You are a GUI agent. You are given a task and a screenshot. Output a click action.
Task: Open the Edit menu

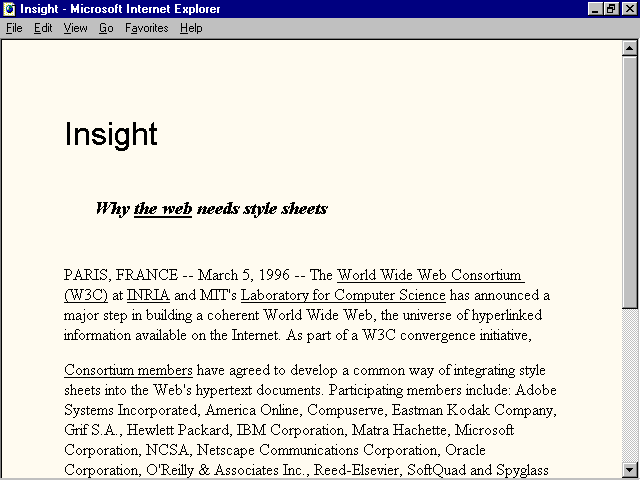point(43,28)
